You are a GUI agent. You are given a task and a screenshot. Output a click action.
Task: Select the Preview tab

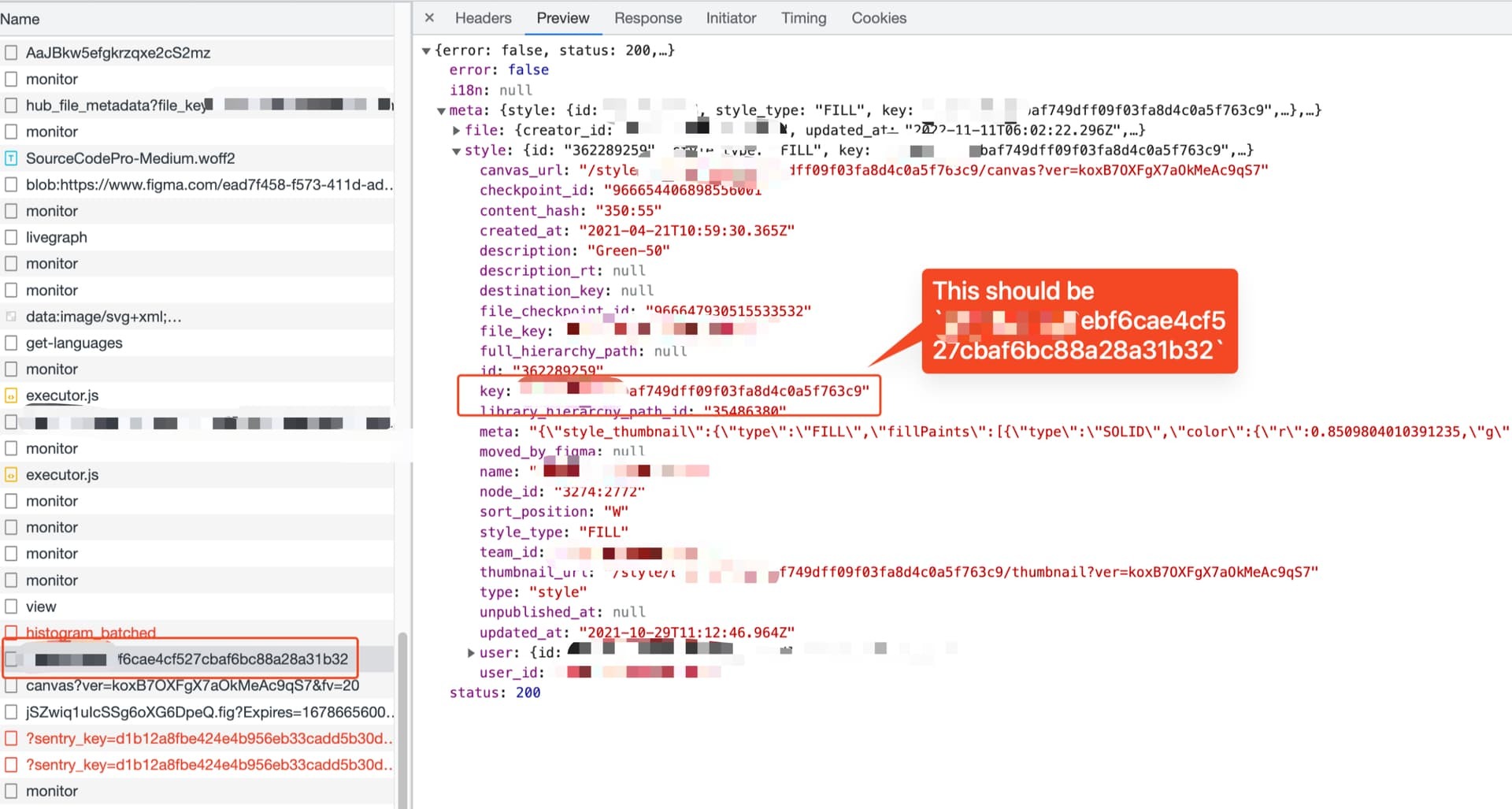pos(562,17)
